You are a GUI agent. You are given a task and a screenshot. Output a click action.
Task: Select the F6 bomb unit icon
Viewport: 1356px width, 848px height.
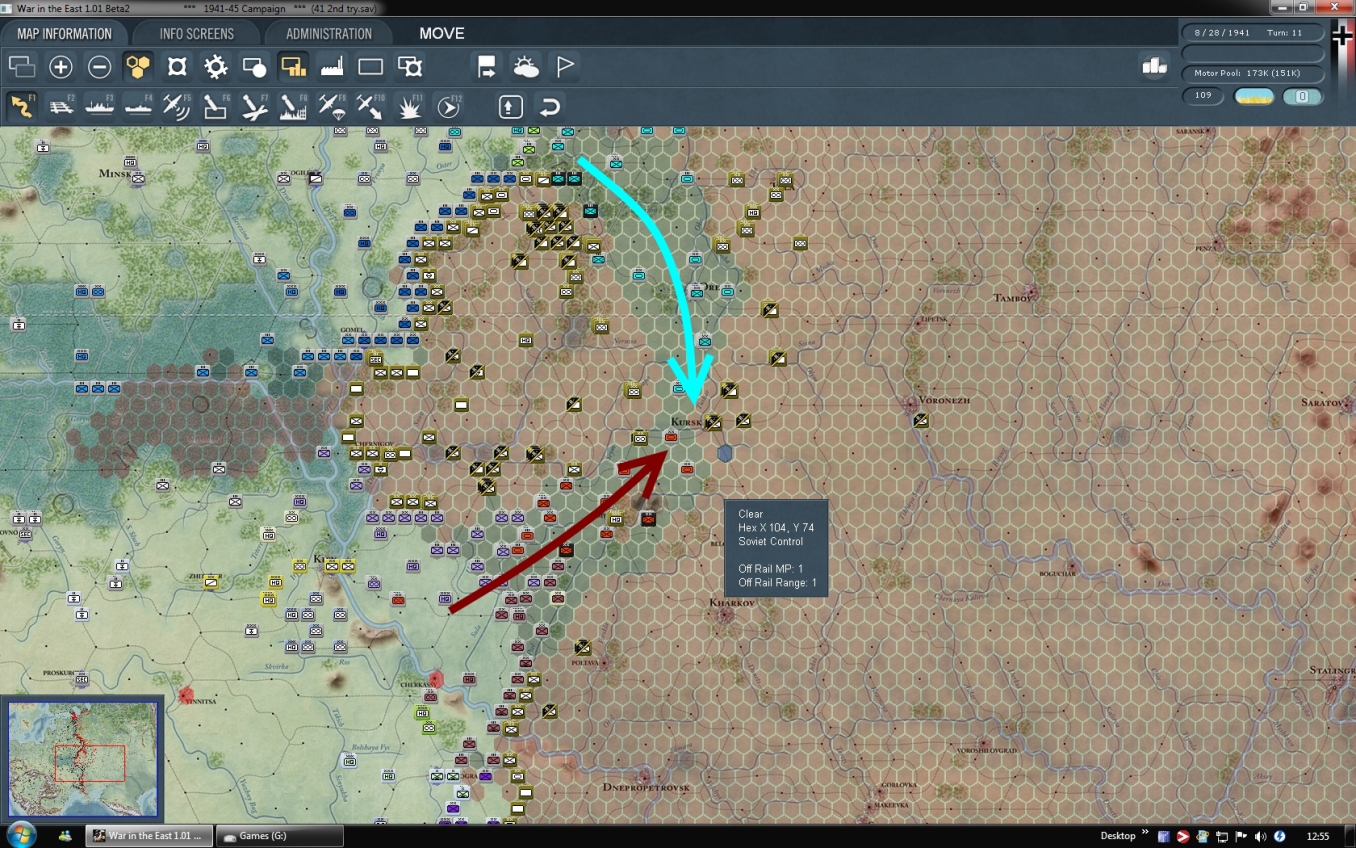point(216,106)
